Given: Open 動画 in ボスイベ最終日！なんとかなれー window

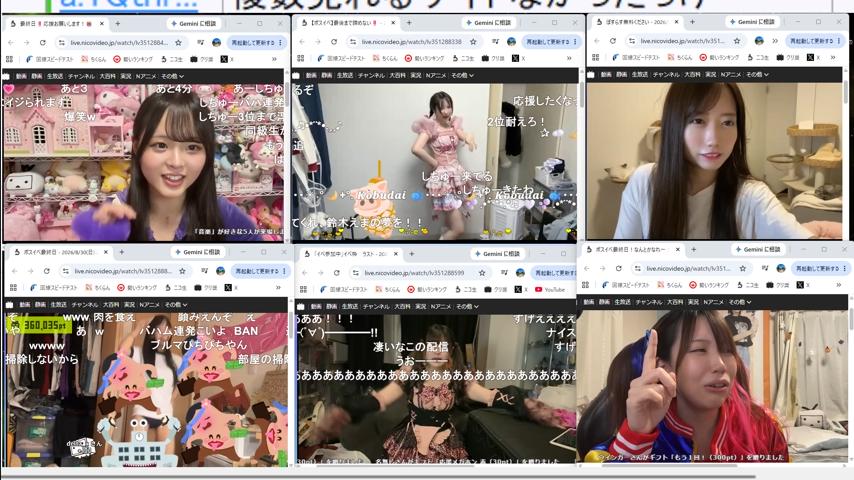Looking at the screenshot, I should click(x=588, y=302).
